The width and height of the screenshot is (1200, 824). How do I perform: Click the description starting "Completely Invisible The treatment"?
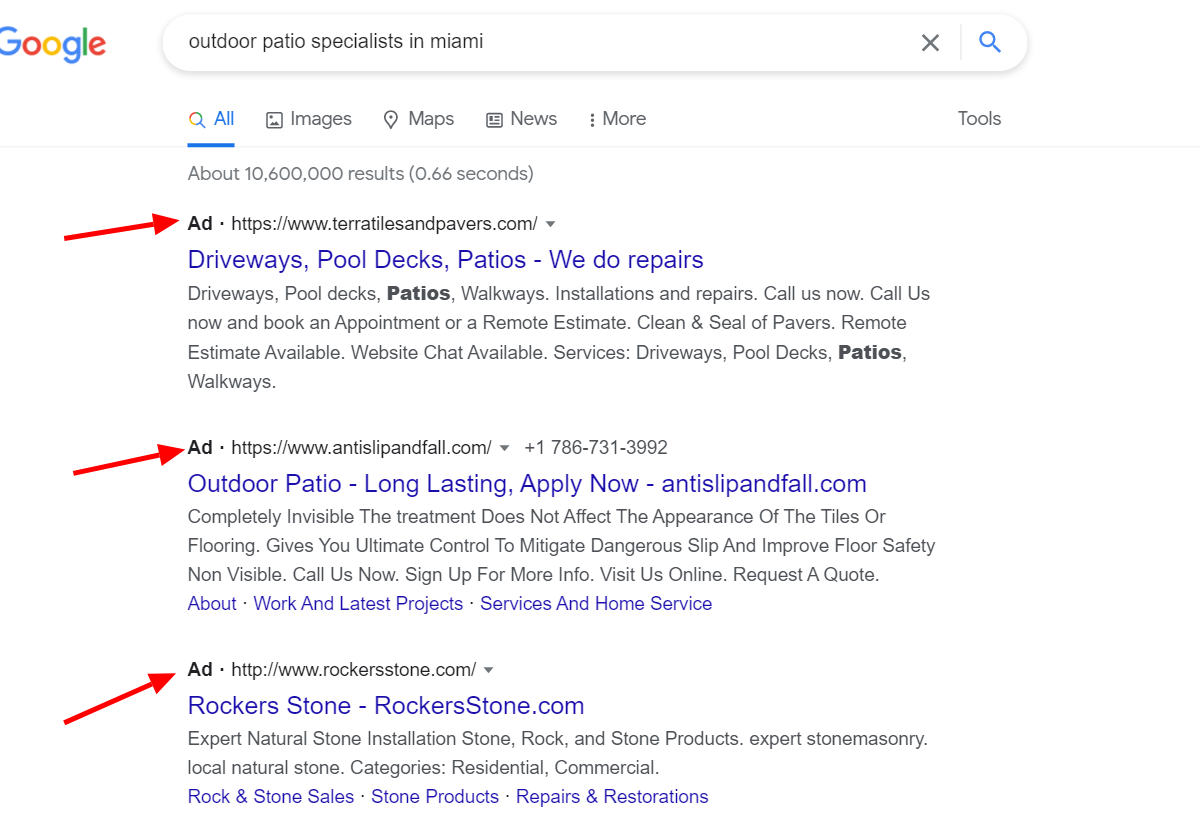562,546
